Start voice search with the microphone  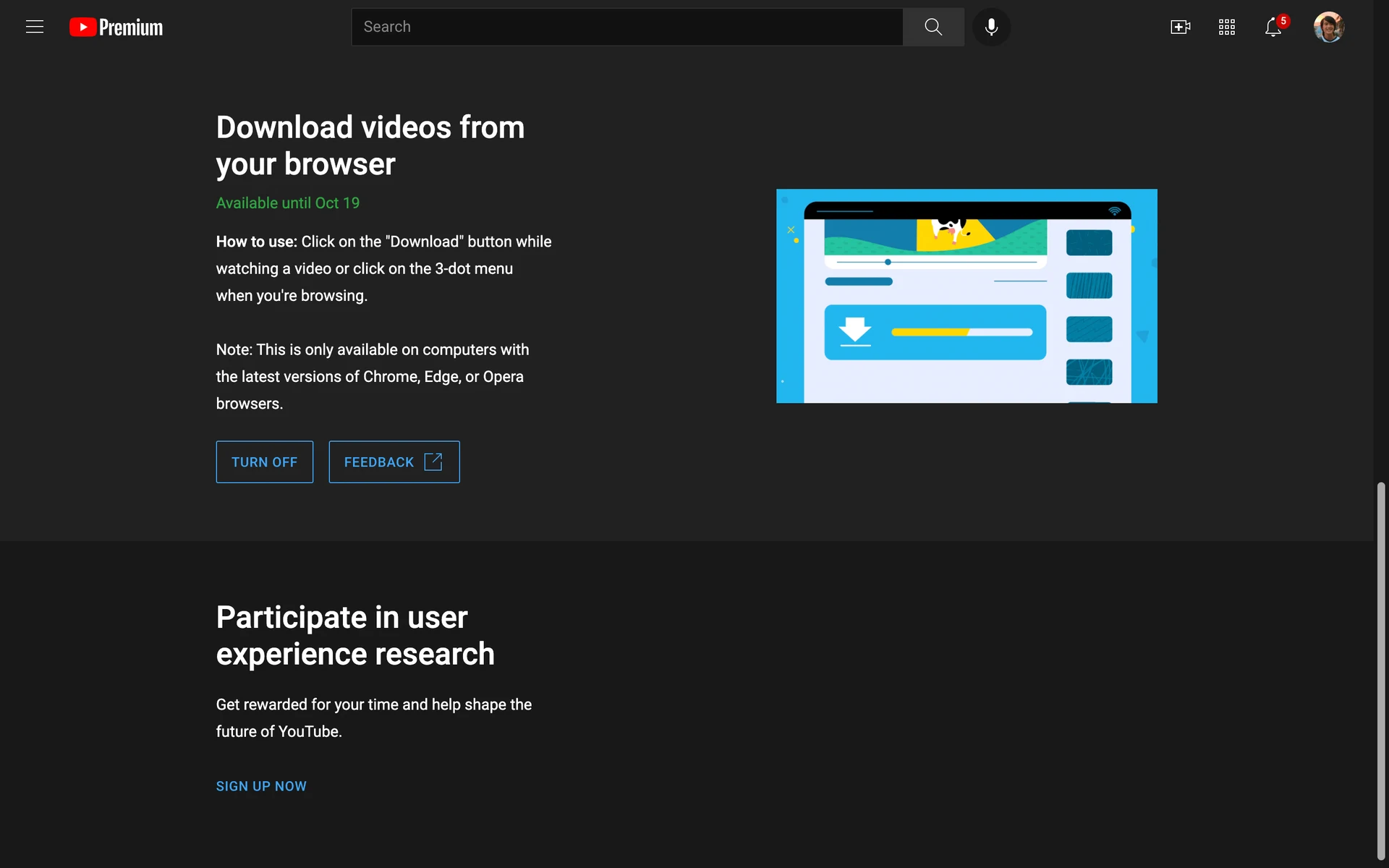click(x=991, y=27)
